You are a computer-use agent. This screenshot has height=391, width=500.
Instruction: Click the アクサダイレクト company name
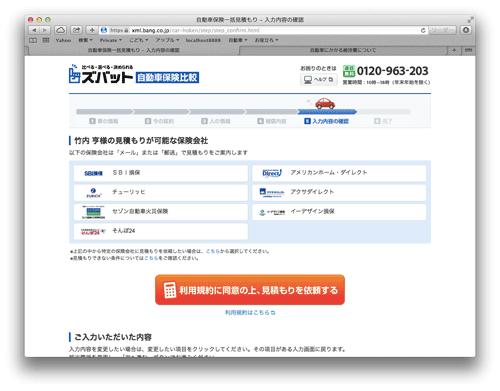click(312, 192)
